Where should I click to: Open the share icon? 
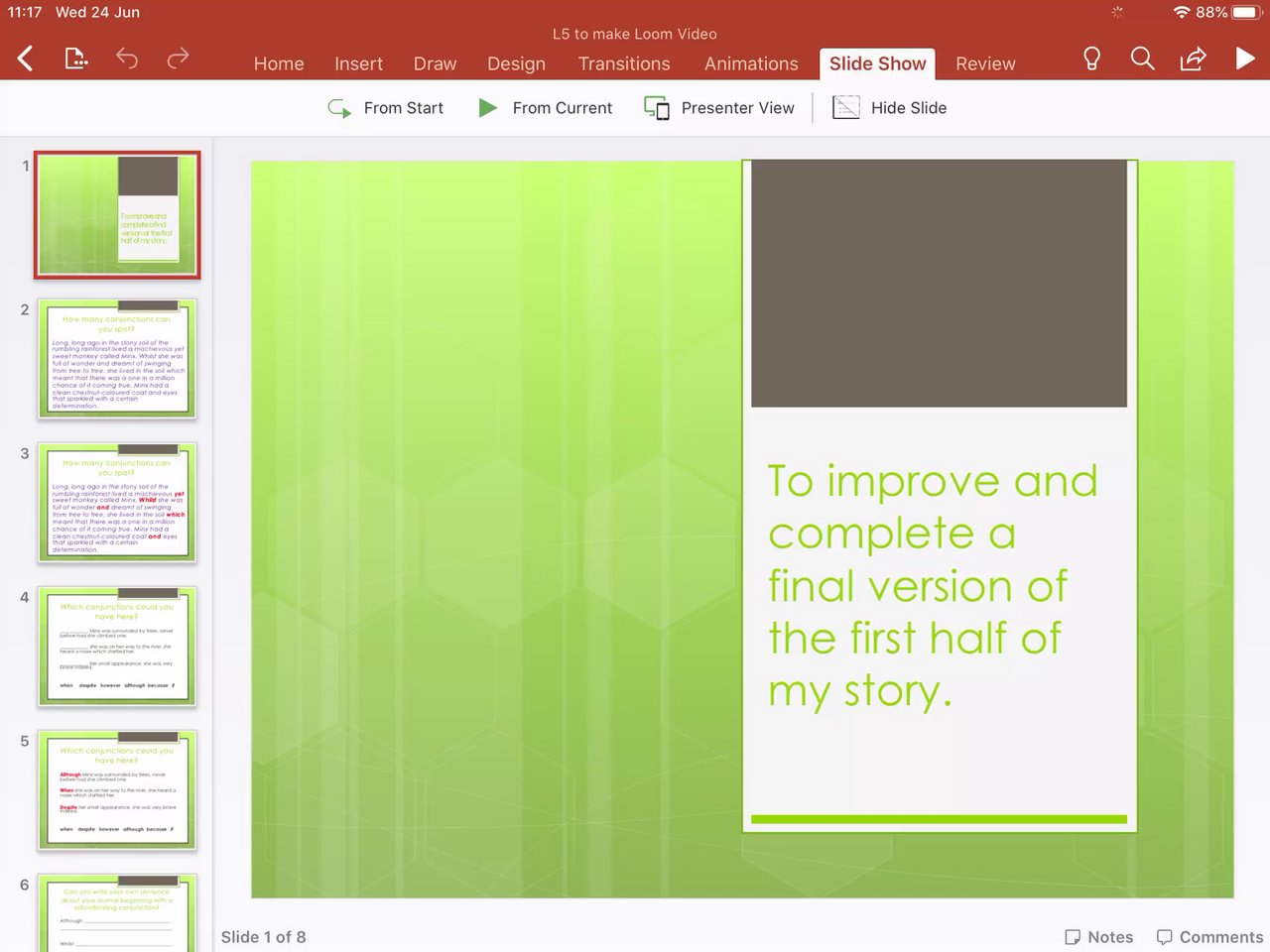[1193, 59]
